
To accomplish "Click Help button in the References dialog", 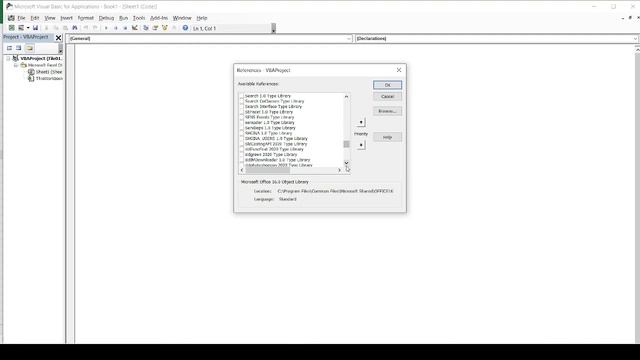I will pyautogui.click(x=387, y=137).
